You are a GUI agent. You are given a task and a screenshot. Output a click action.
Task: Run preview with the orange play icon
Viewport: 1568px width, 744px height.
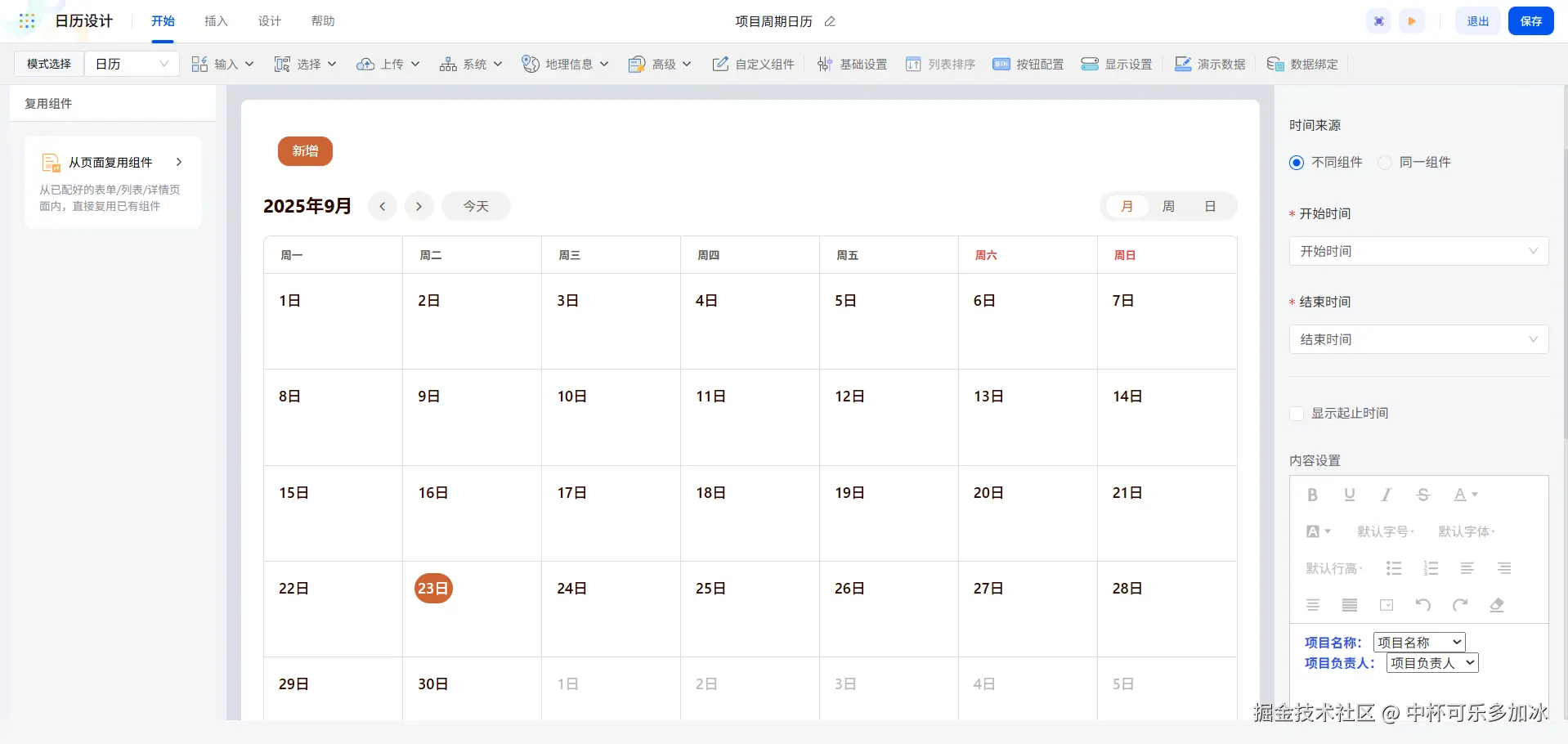(1412, 21)
